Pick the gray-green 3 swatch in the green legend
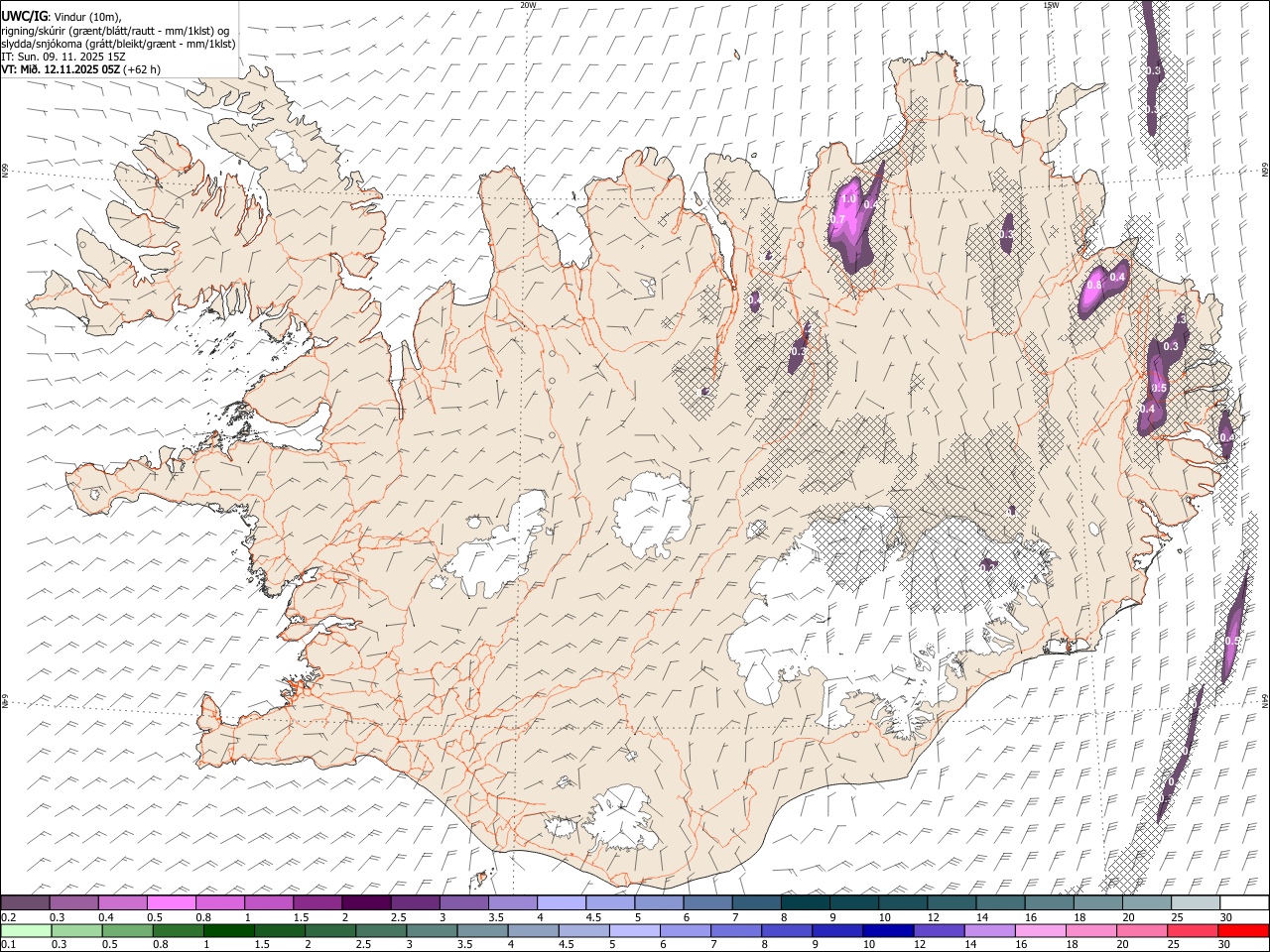The image size is (1270, 952). 431,930
